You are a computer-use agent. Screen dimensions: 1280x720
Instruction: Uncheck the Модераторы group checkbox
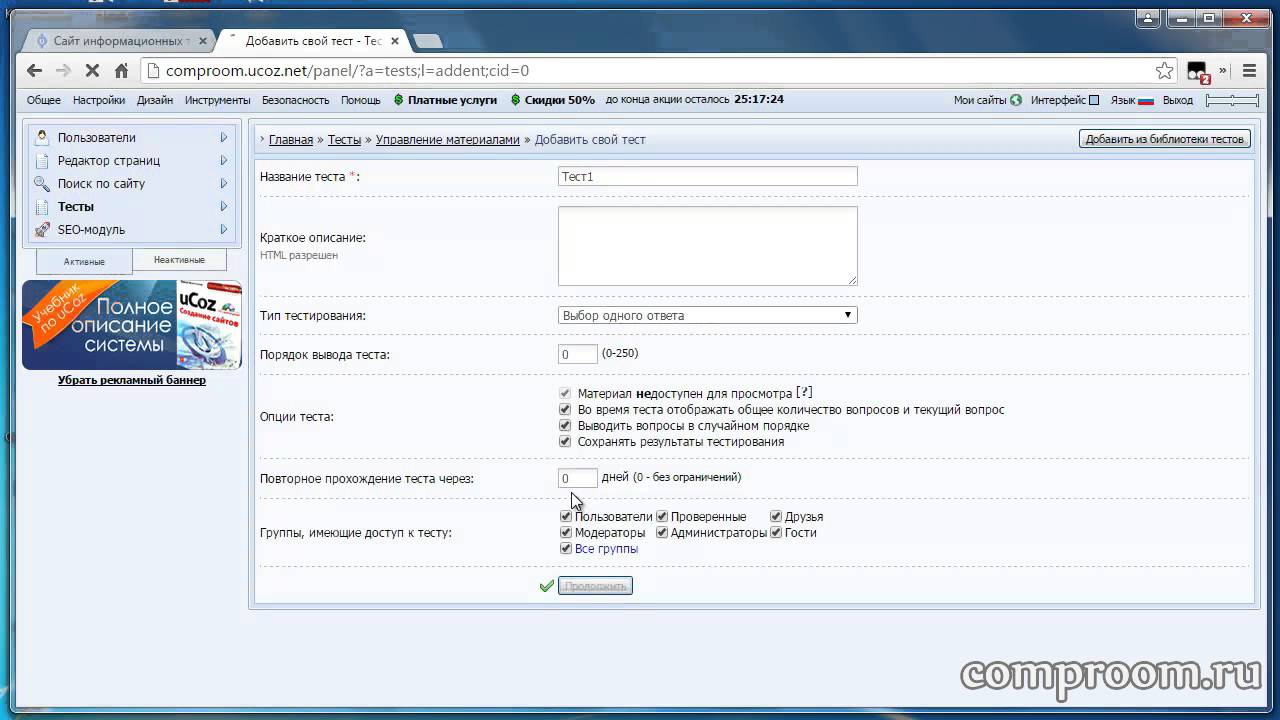click(566, 533)
